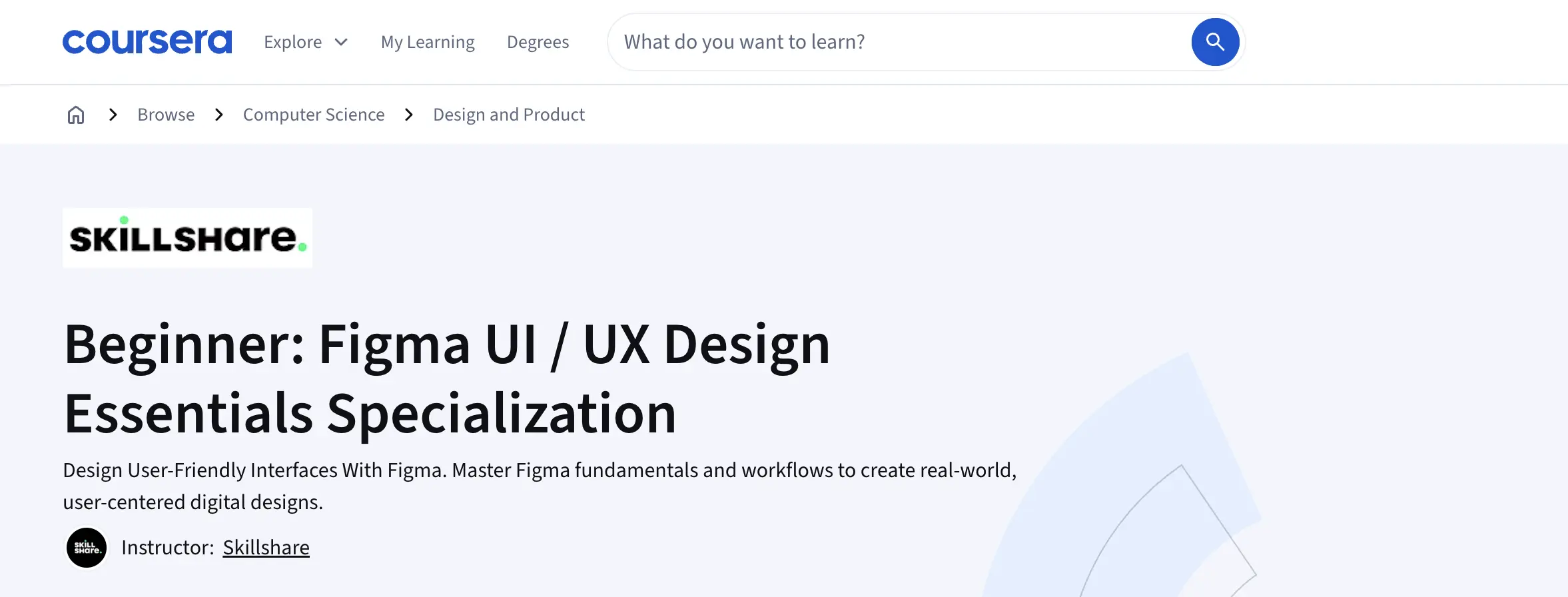The width and height of the screenshot is (1568, 597).
Task: Click the blue search magnifier button
Action: [1215, 42]
